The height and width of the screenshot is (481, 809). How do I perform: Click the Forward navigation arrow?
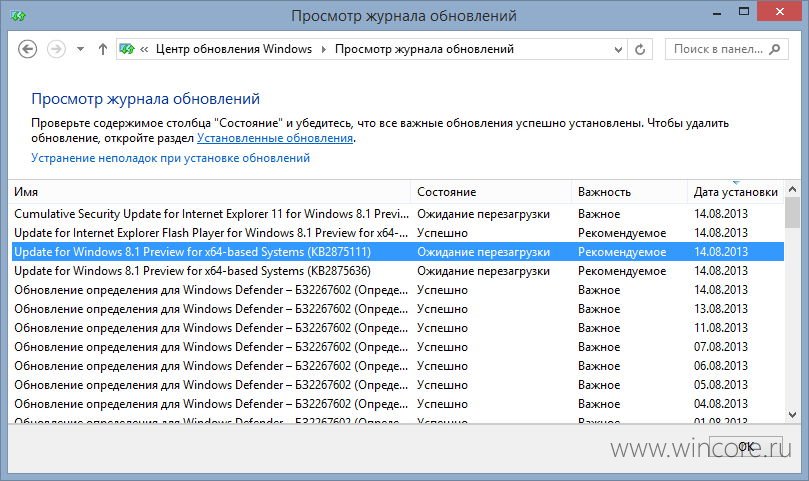point(56,50)
